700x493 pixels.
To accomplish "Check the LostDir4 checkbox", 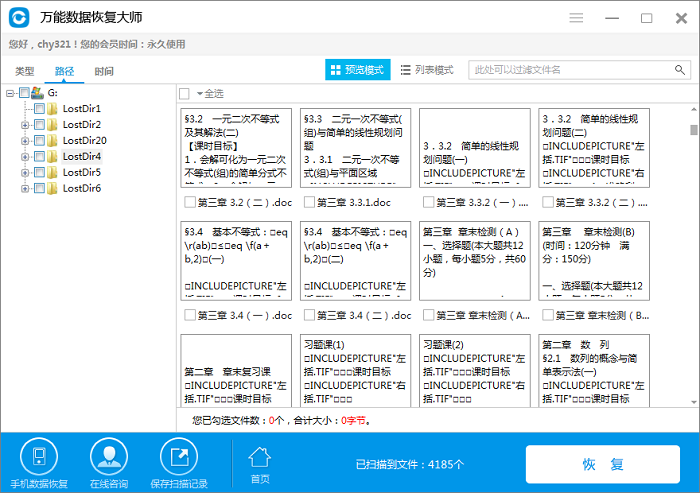I will coord(39,156).
